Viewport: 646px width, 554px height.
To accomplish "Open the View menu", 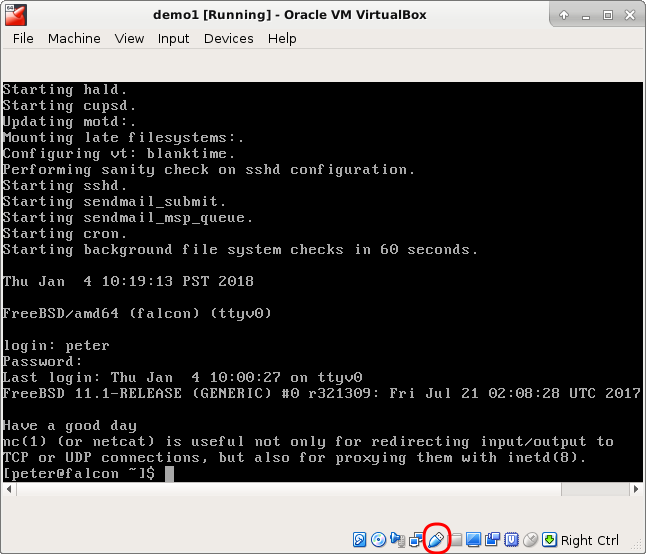I will (x=129, y=39).
